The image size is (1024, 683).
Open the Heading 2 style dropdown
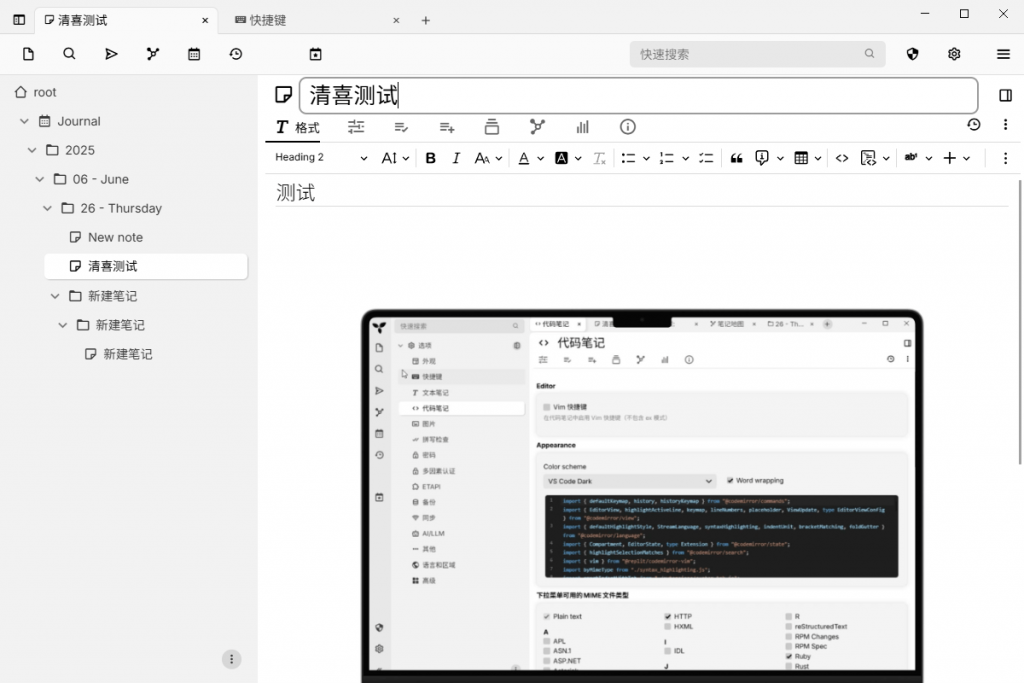[x=321, y=158]
